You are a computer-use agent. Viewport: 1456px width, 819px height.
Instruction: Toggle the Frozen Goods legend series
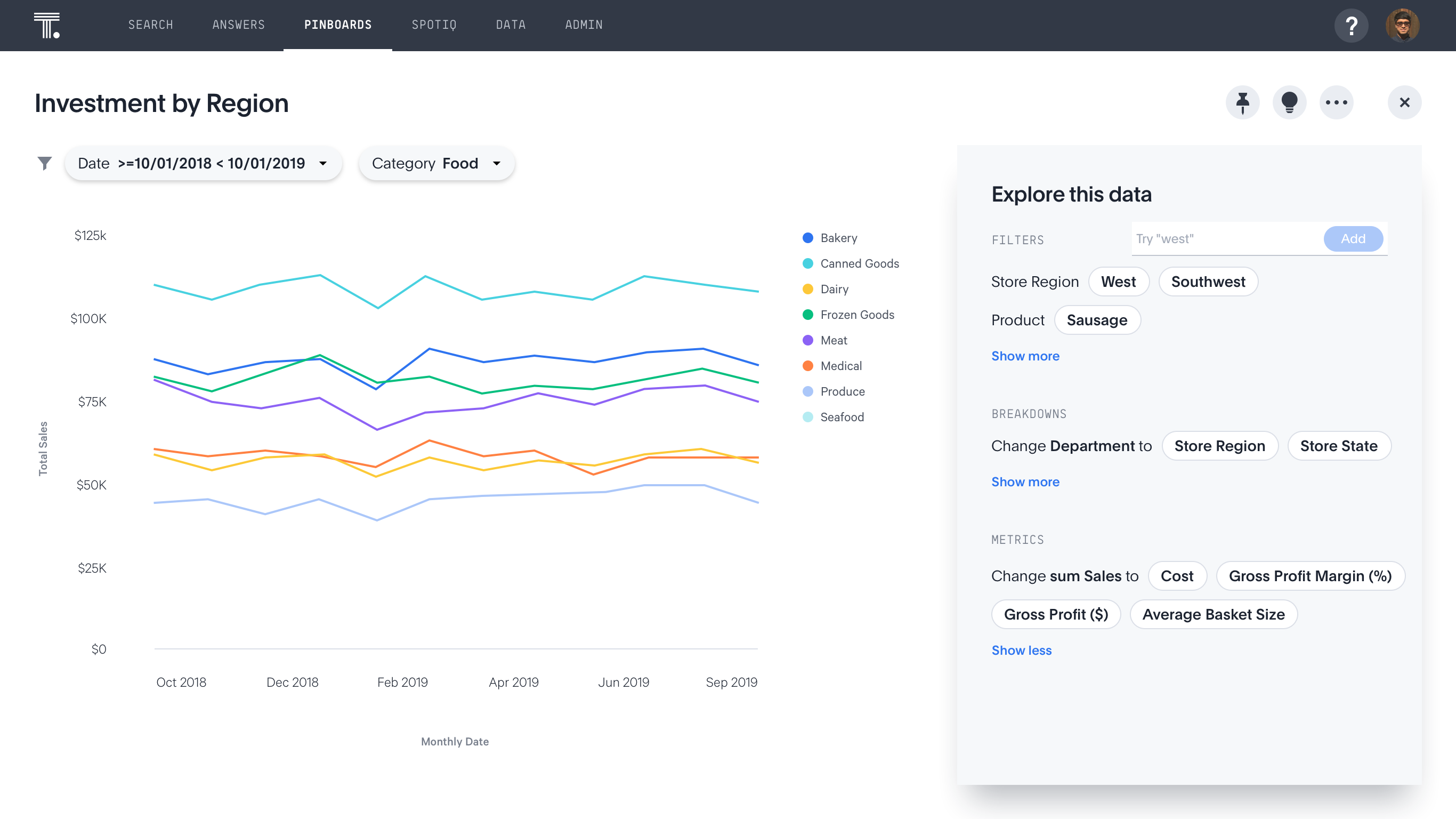click(x=856, y=315)
